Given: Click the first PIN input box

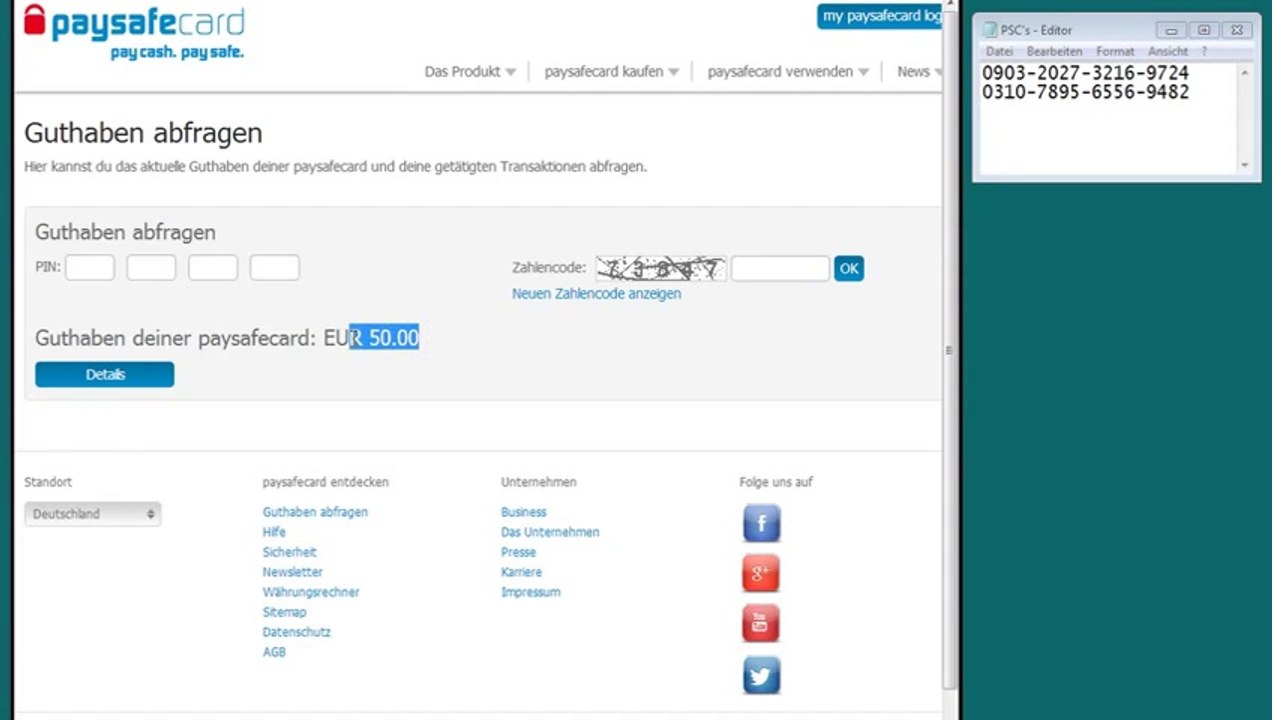Looking at the screenshot, I should click(x=90, y=268).
